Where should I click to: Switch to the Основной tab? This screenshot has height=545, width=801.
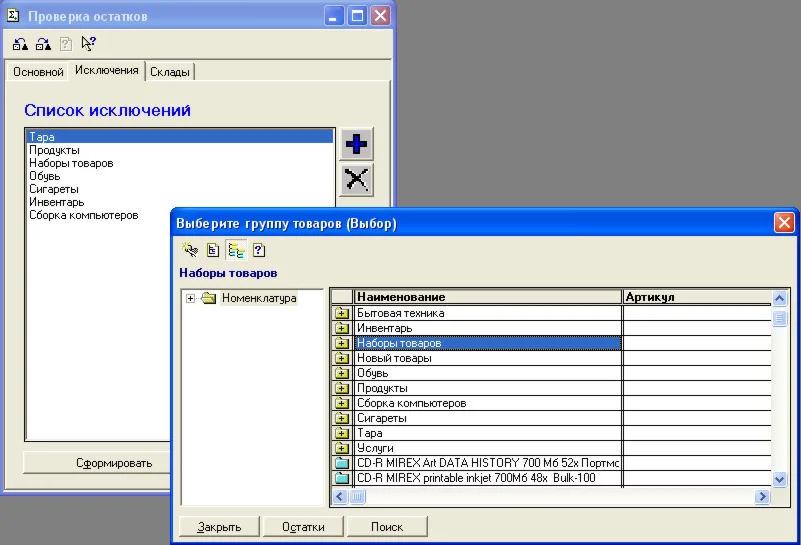click(x=38, y=72)
